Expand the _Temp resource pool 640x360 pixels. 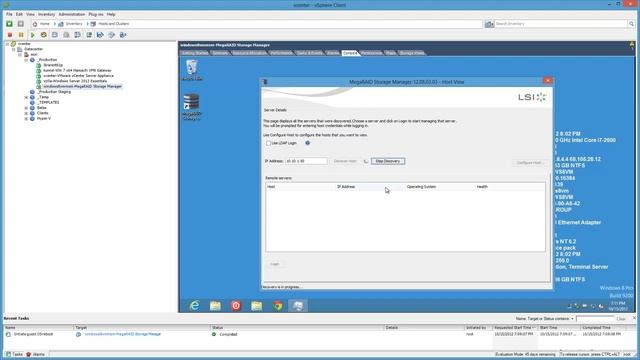tap(27, 97)
